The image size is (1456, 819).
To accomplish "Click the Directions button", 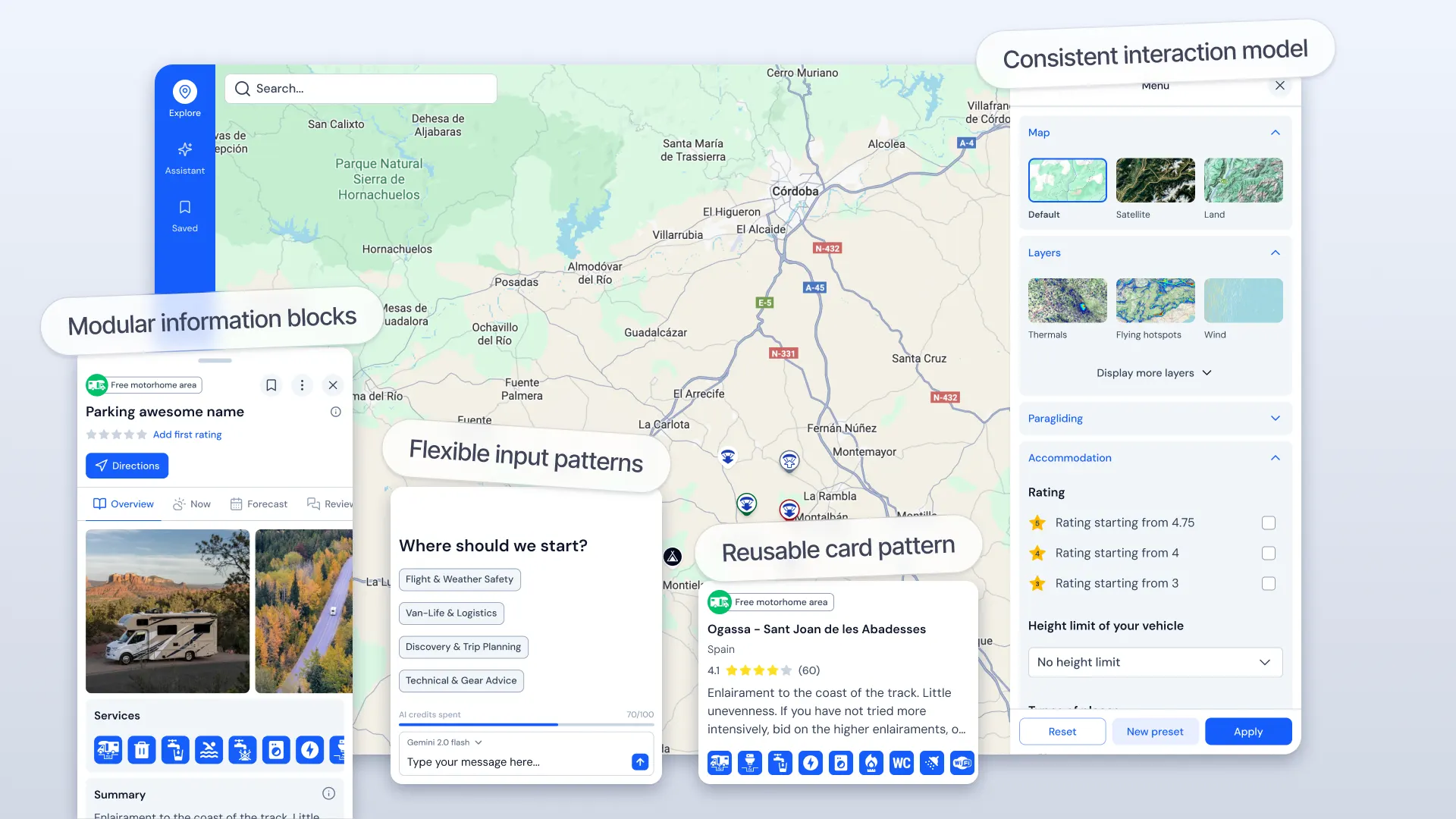I will point(127,466).
